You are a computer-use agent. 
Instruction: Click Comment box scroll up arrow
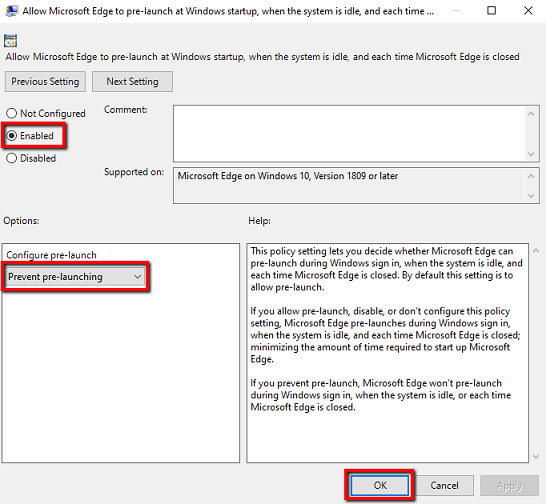(x=531, y=114)
